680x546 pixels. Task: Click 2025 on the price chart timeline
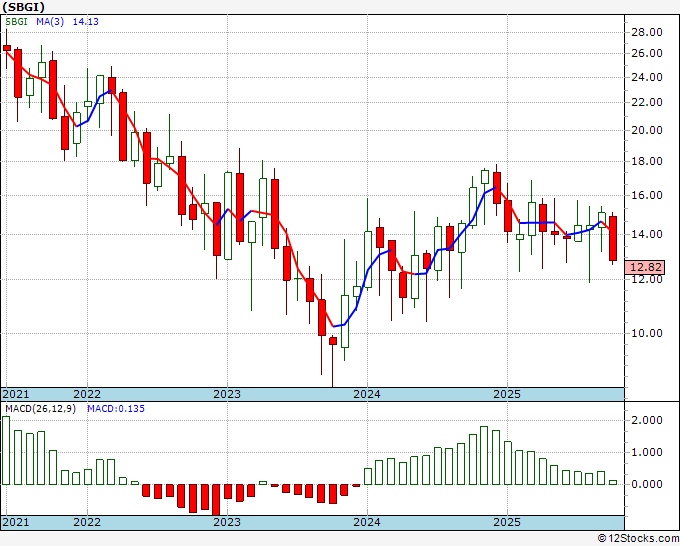click(507, 394)
